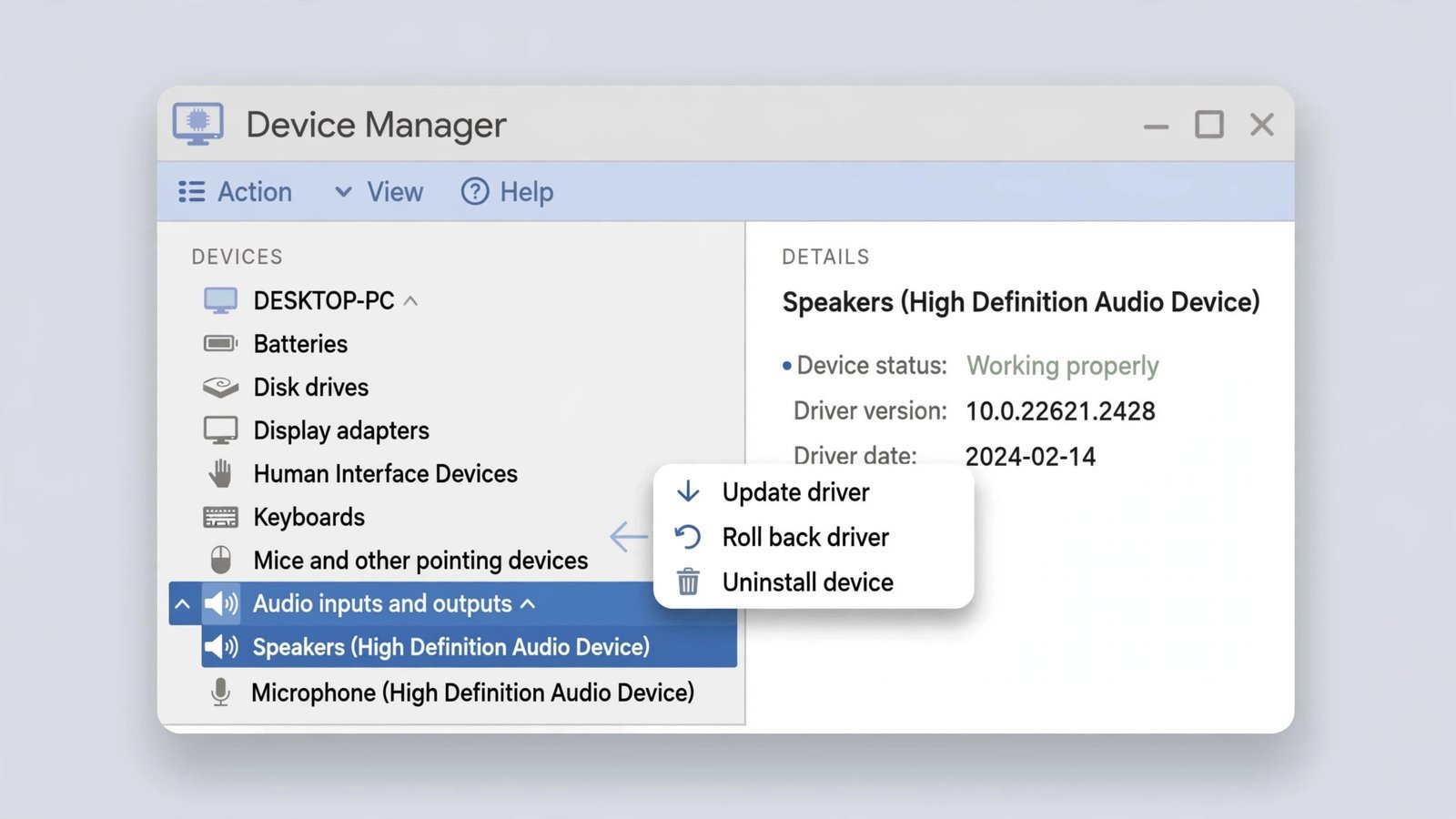Collapse Audio inputs and outputs left chevron

pos(182,603)
